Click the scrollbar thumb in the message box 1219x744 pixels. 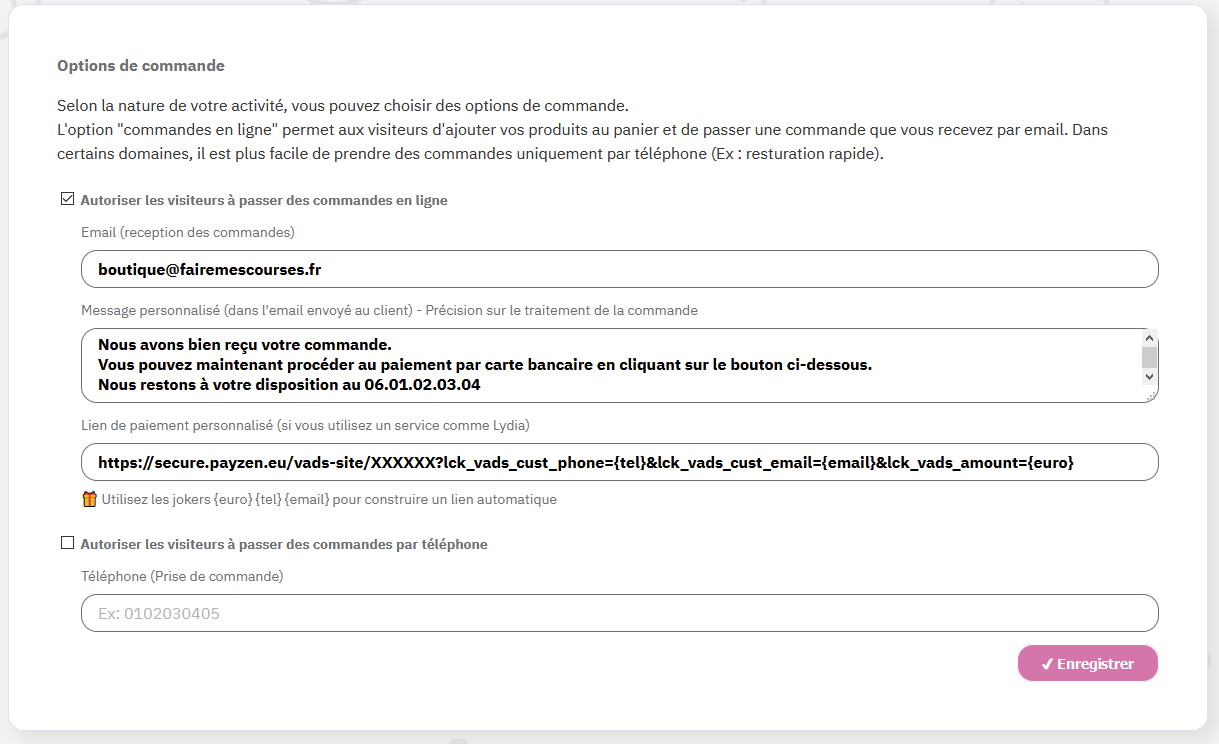1149,357
